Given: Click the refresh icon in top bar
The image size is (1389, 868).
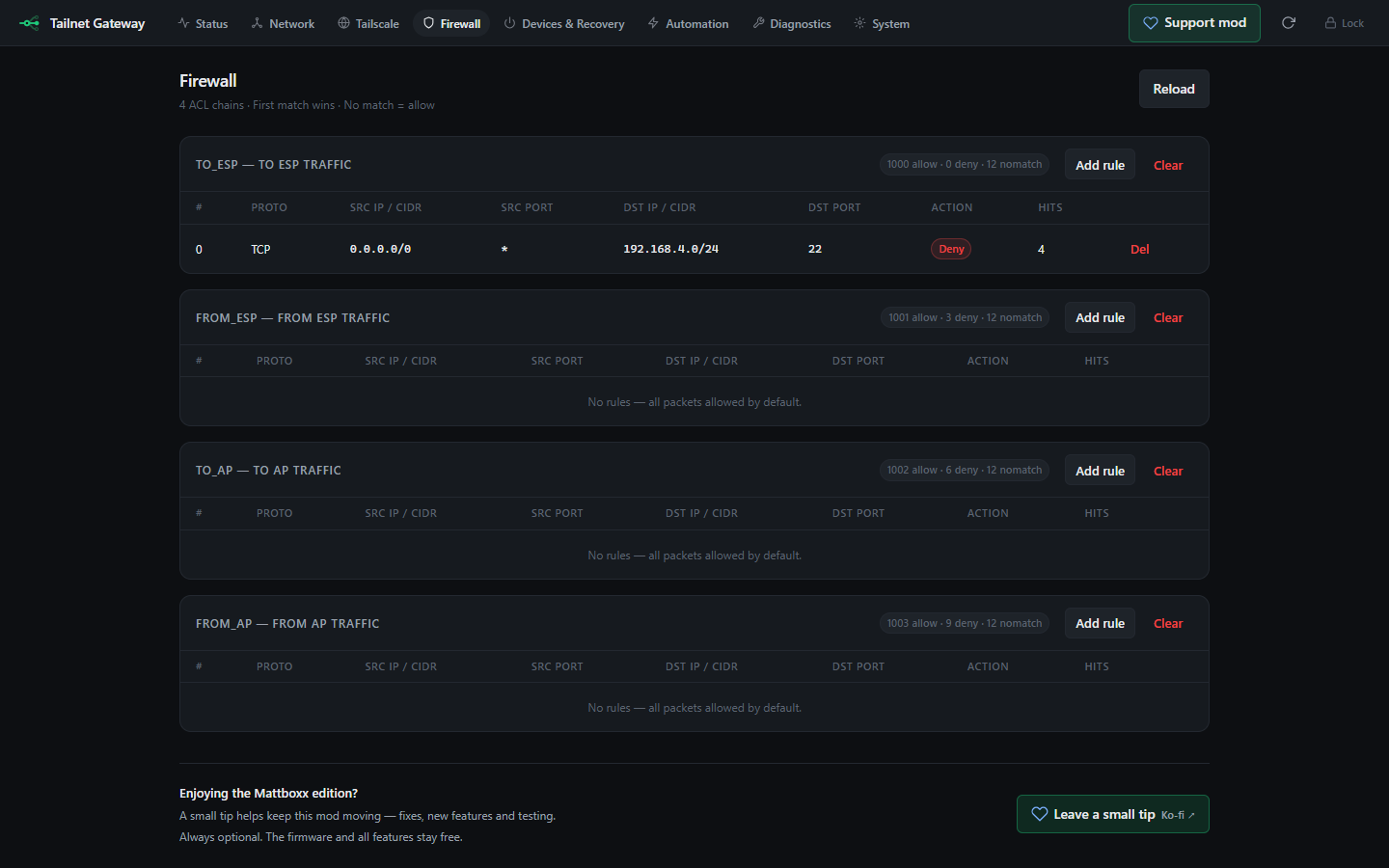Looking at the screenshot, I should [x=1289, y=23].
